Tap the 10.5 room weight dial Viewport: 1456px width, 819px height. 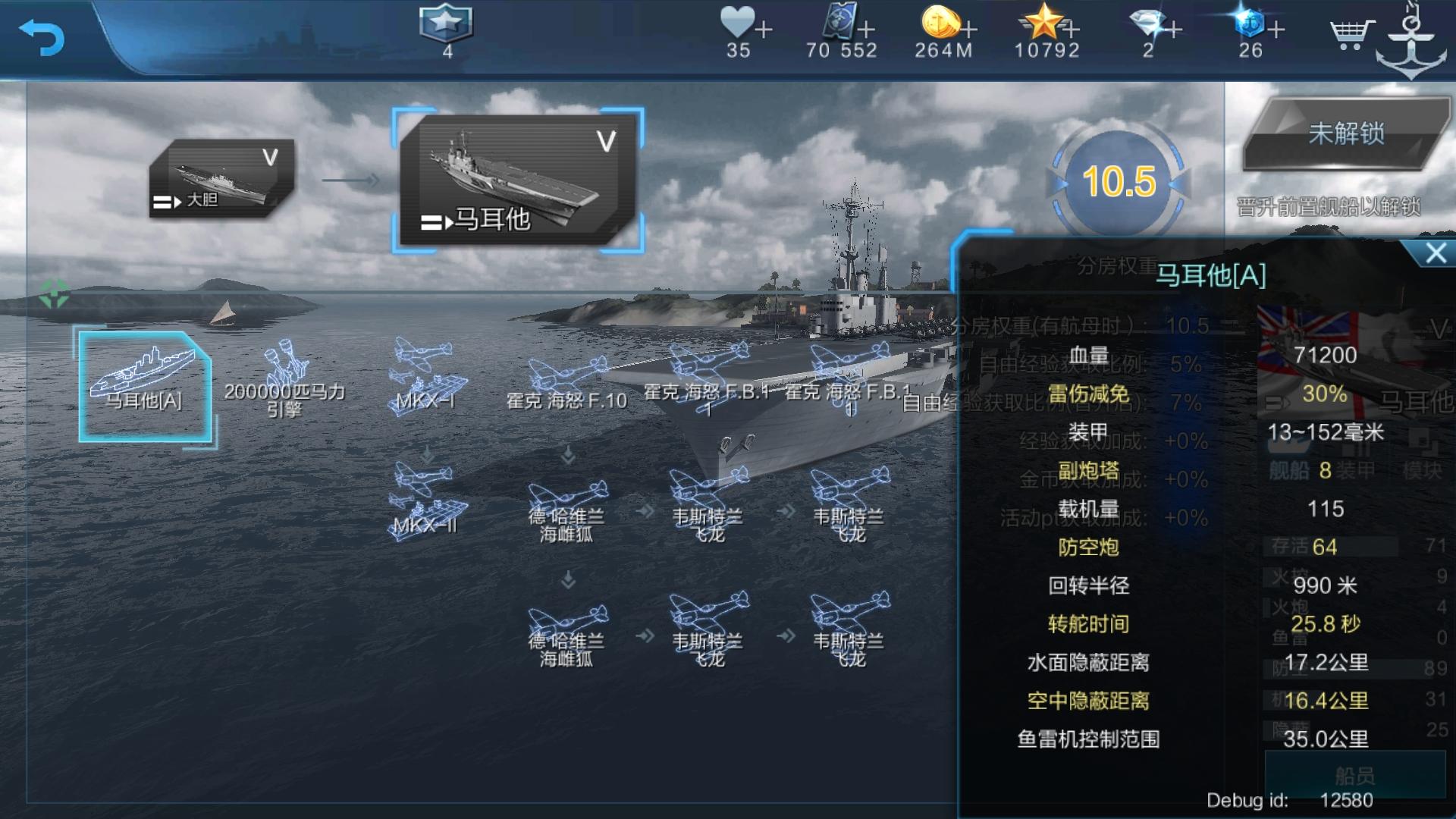coord(1119,182)
